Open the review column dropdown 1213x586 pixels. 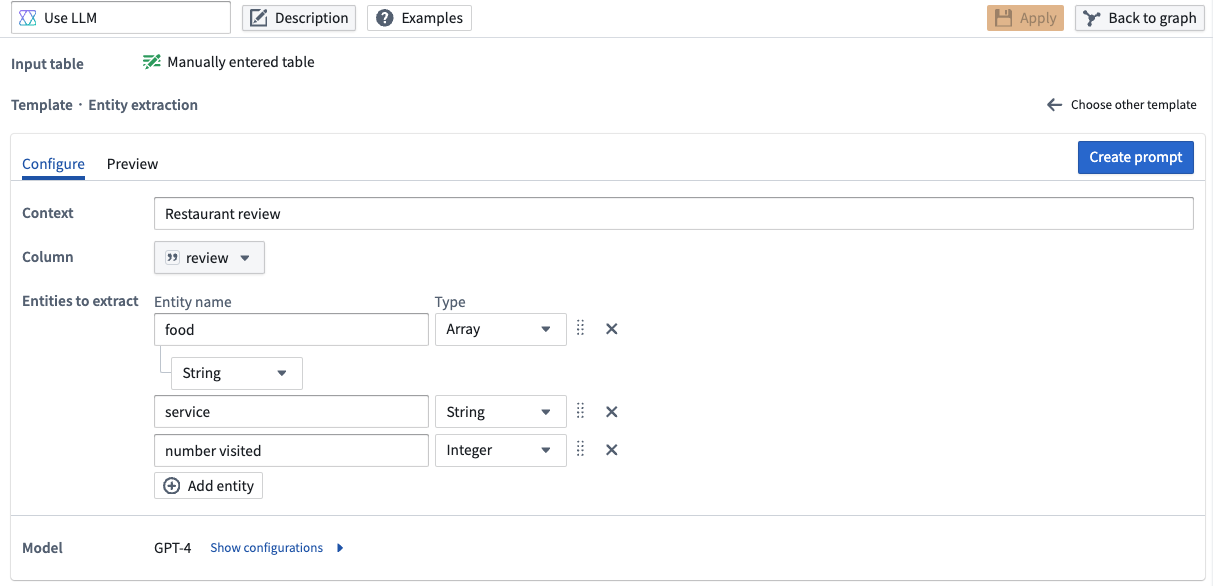(209, 258)
